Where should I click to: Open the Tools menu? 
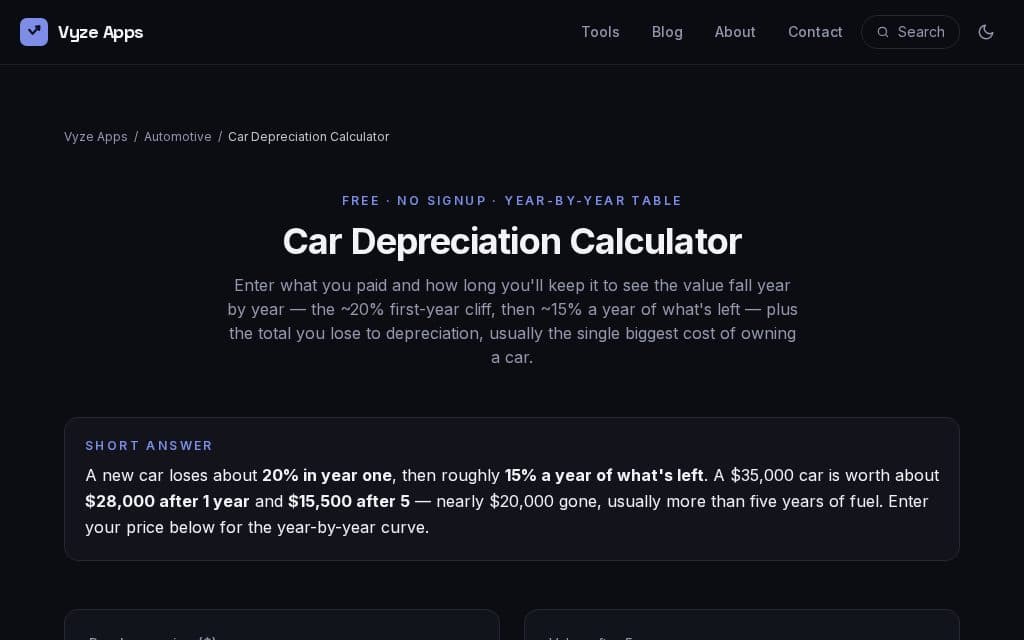[x=600, y=32]
